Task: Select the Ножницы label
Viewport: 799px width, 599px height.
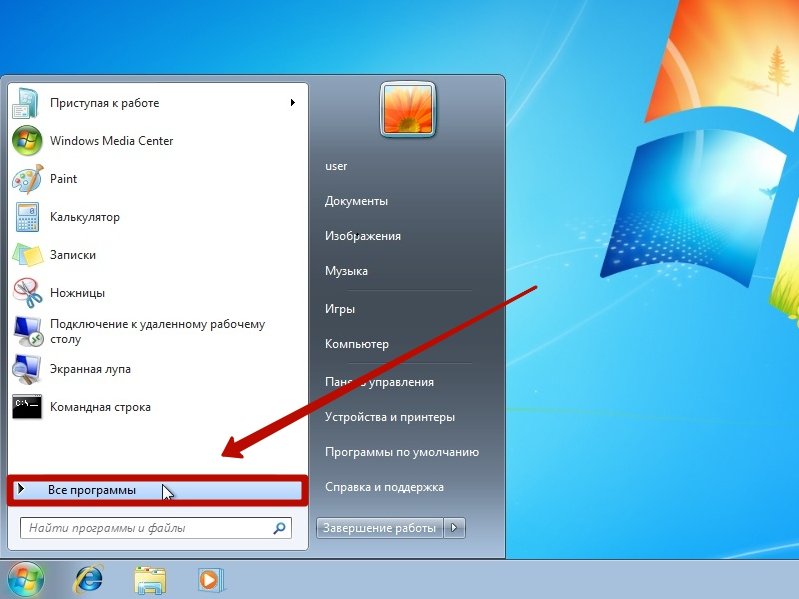Action: coord(77,293)
